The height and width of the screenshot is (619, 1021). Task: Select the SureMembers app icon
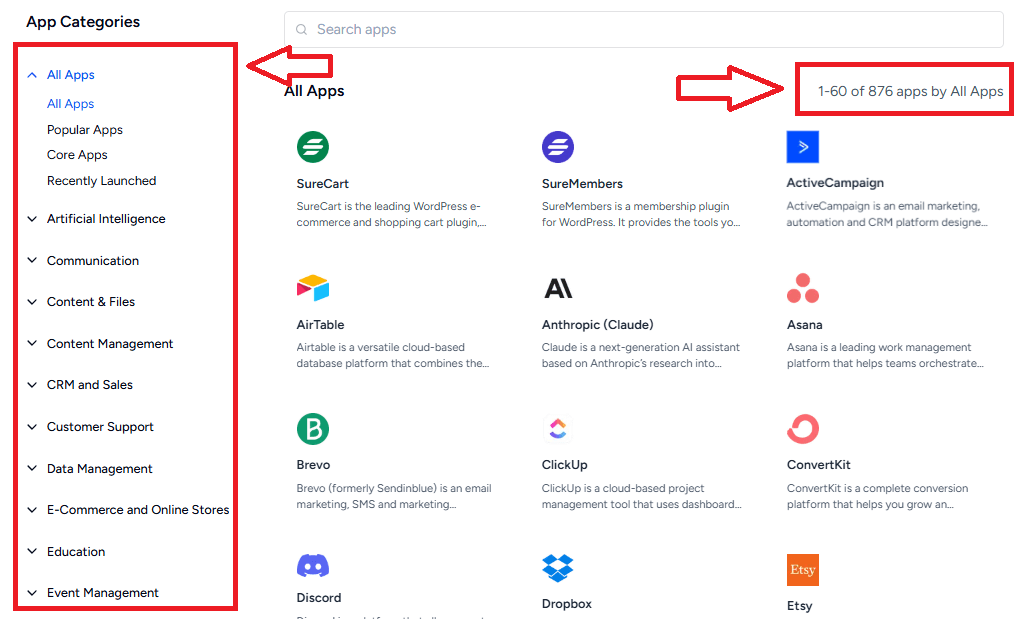pos(558,147)
